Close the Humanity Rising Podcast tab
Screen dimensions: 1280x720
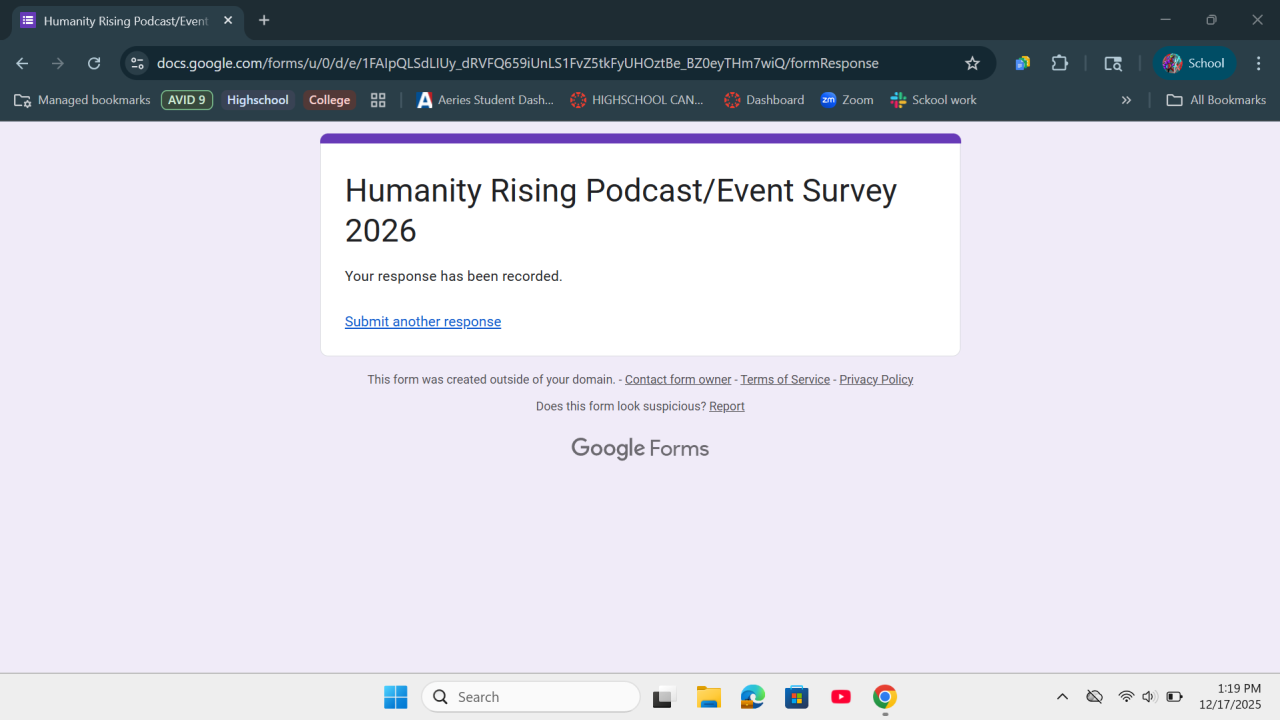click(x=228, y=20)
